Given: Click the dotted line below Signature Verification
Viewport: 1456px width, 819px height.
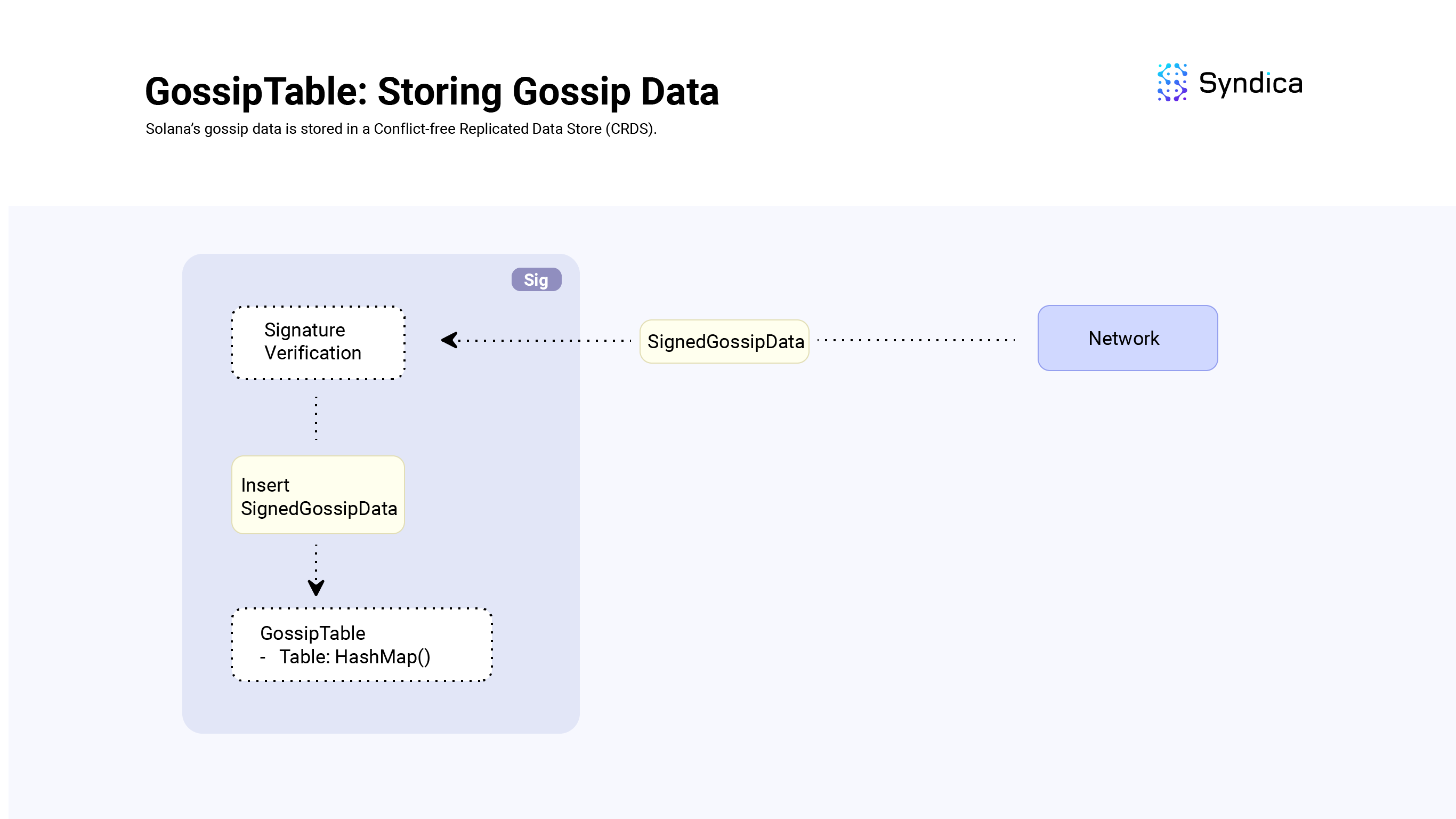Looking at the screenshot, I should tap(316, 419).
